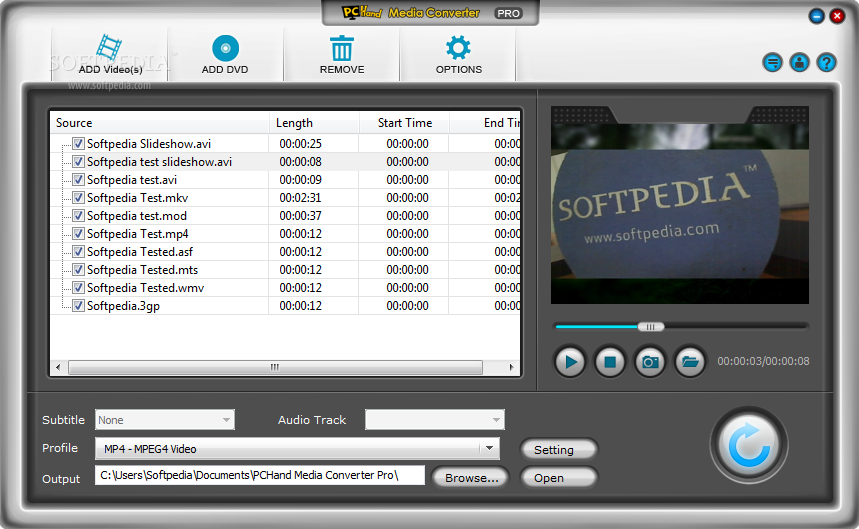The image size is (859, 529).
Task: Click the 00:00:03/00:00:08 playback time
Action: (x=763, y=361)
